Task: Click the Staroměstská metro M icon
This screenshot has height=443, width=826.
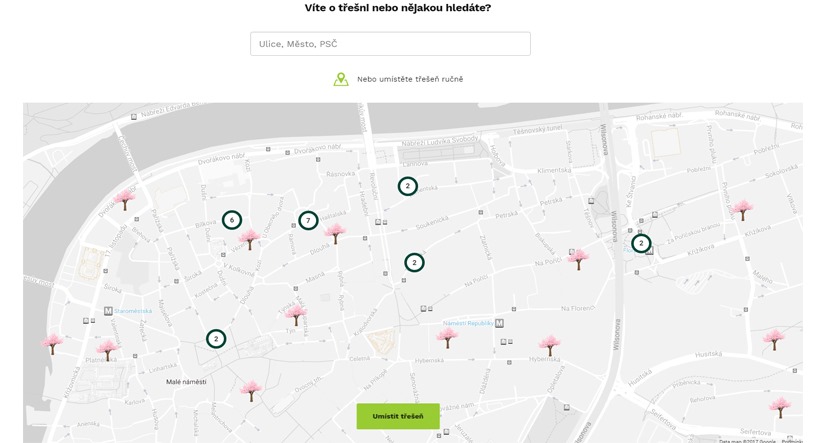Action: (x=108, y=311)
